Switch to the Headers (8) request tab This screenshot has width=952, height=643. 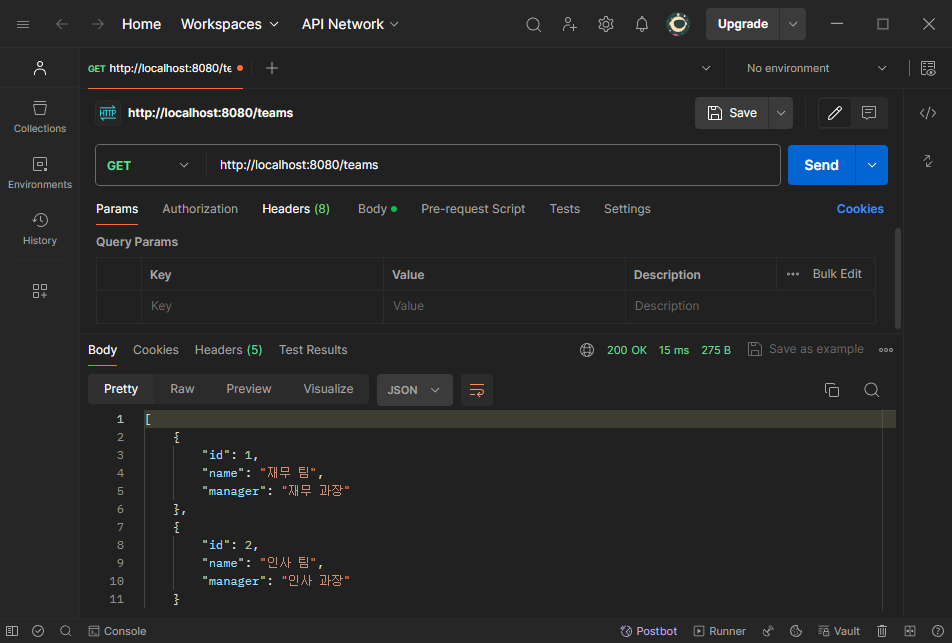(x=296, y=209)
